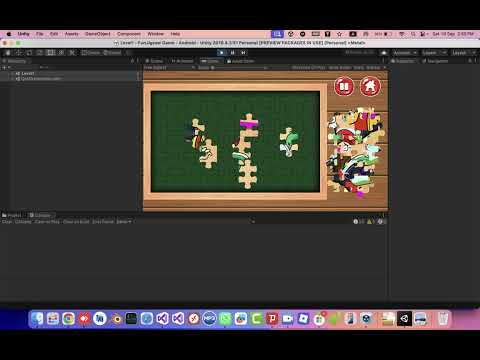
Task: Open the Hierarchy panel options menu
Action: (138, 61)
